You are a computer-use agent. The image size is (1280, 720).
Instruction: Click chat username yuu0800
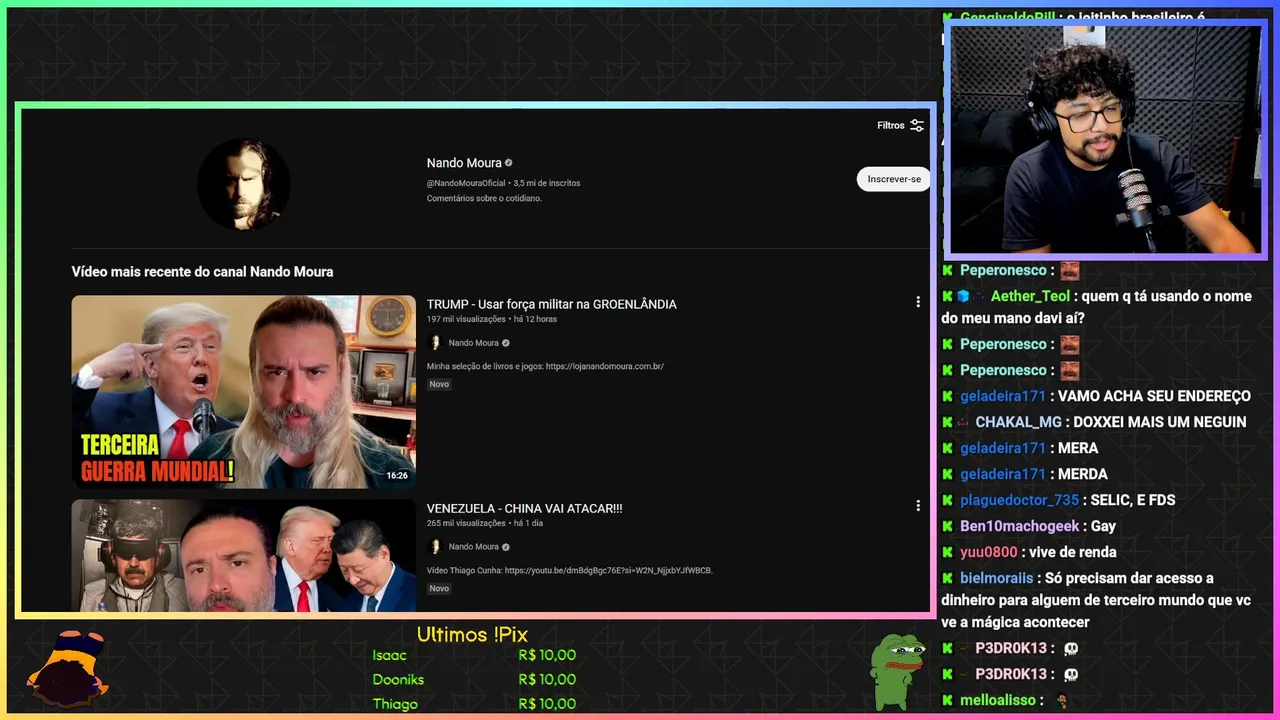pyautogui.click(x=988, y=552)
